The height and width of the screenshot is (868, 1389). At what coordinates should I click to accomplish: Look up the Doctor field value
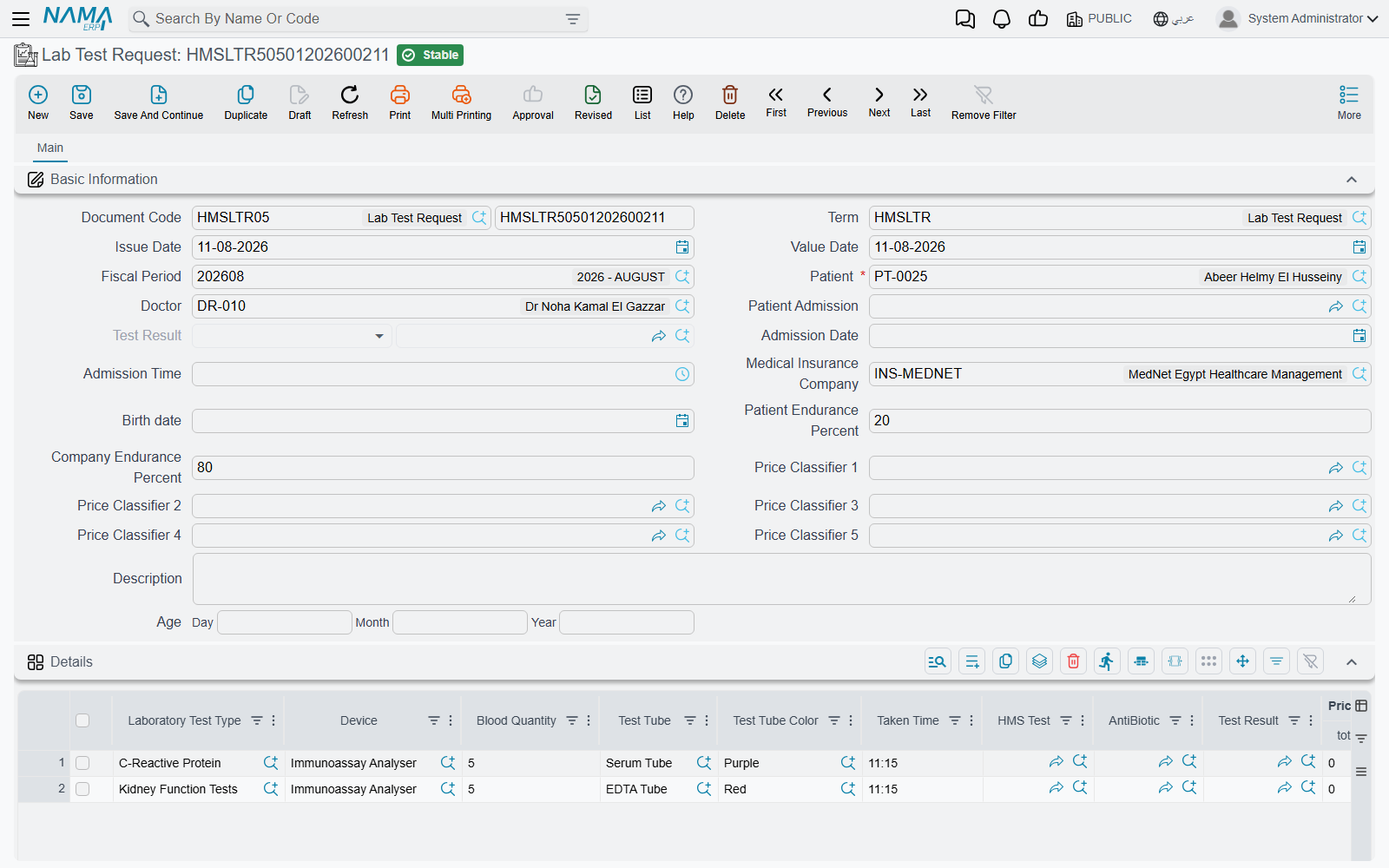[x=682, y=306]
